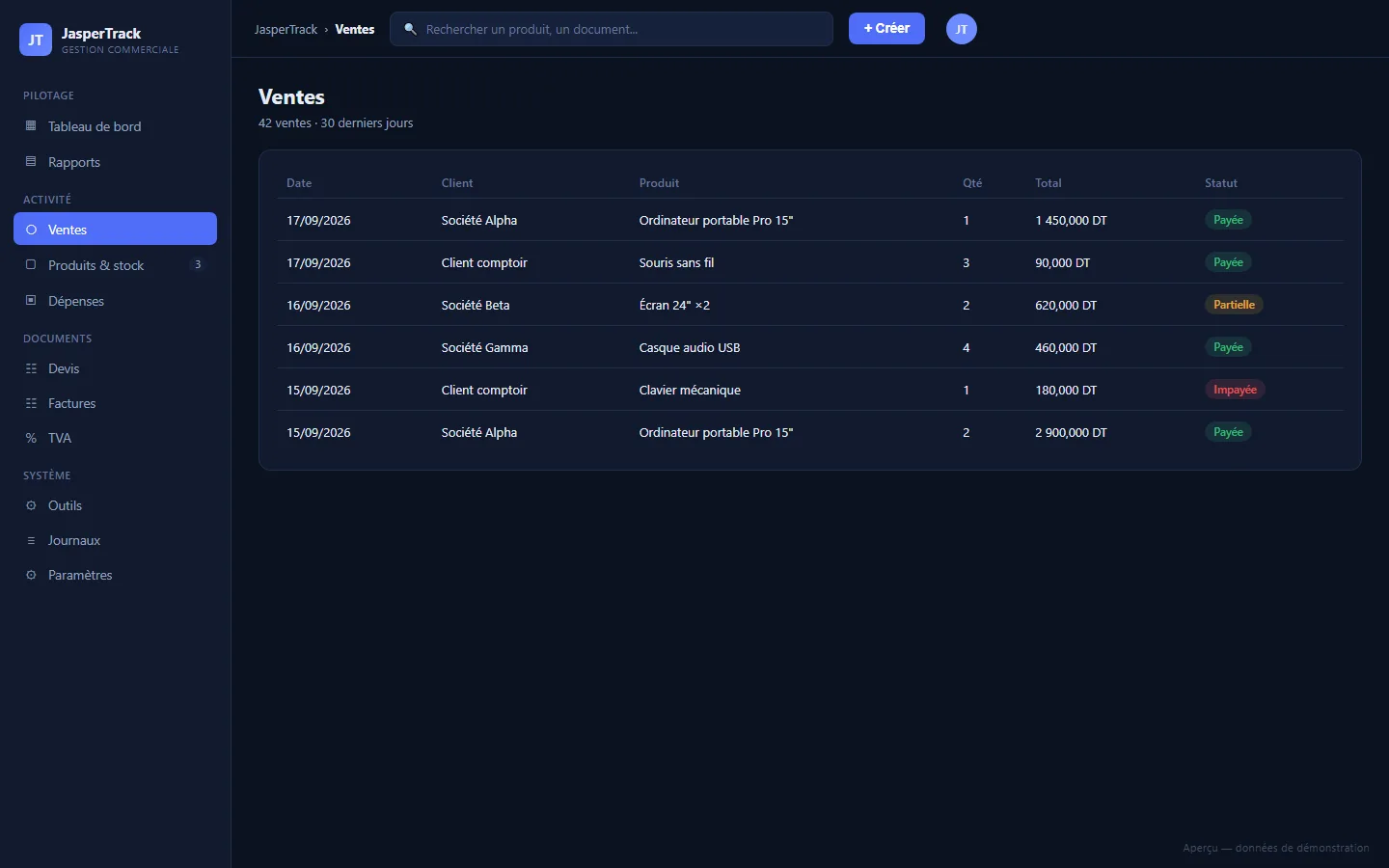The width and height of the screenshot is (1389, 868).
Task: Click the stock alert badge showing 3
Action: (x=198, y=265)
